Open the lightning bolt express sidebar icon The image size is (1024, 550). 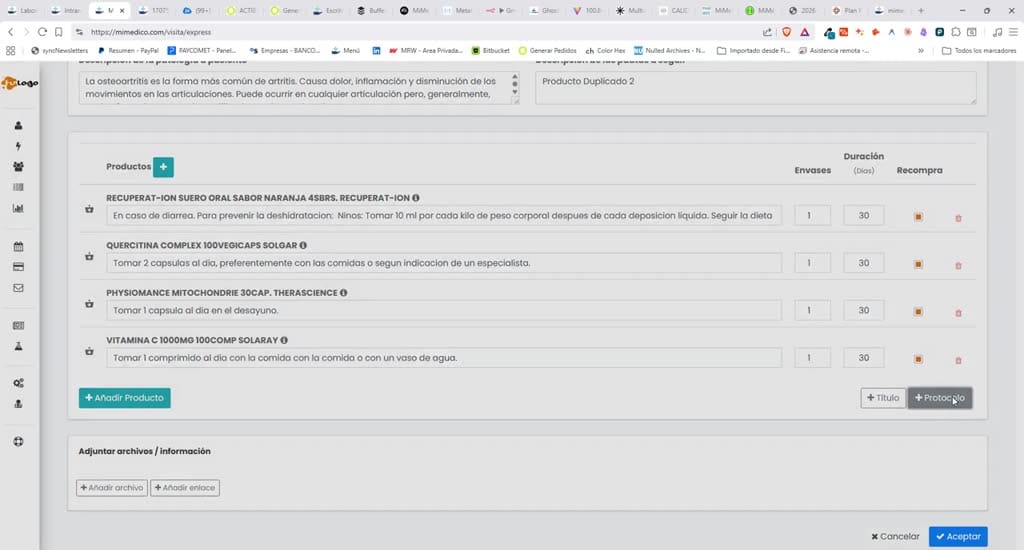point(18,146)
